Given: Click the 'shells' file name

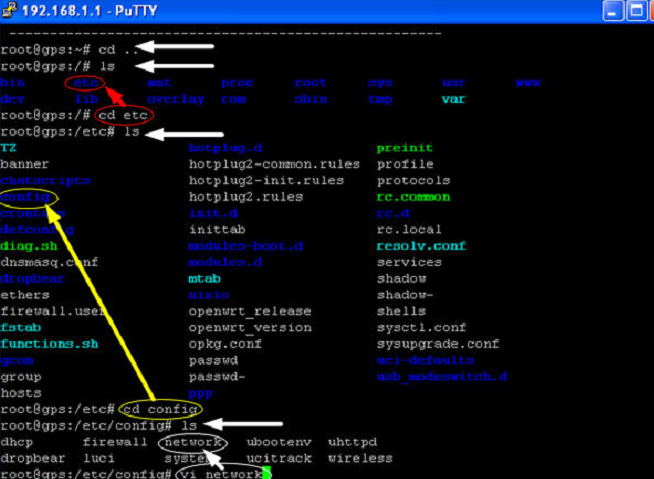Looking at the screenshot, I should point(401,311).
